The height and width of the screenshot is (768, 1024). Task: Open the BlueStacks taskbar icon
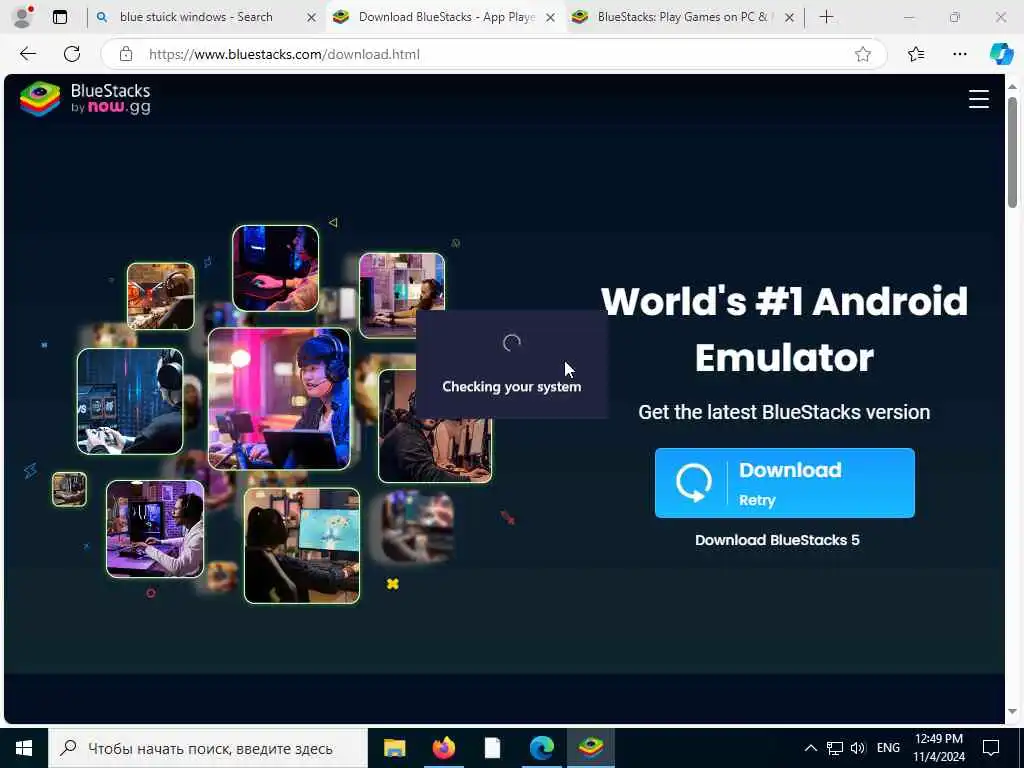click(x=590, y=748)
